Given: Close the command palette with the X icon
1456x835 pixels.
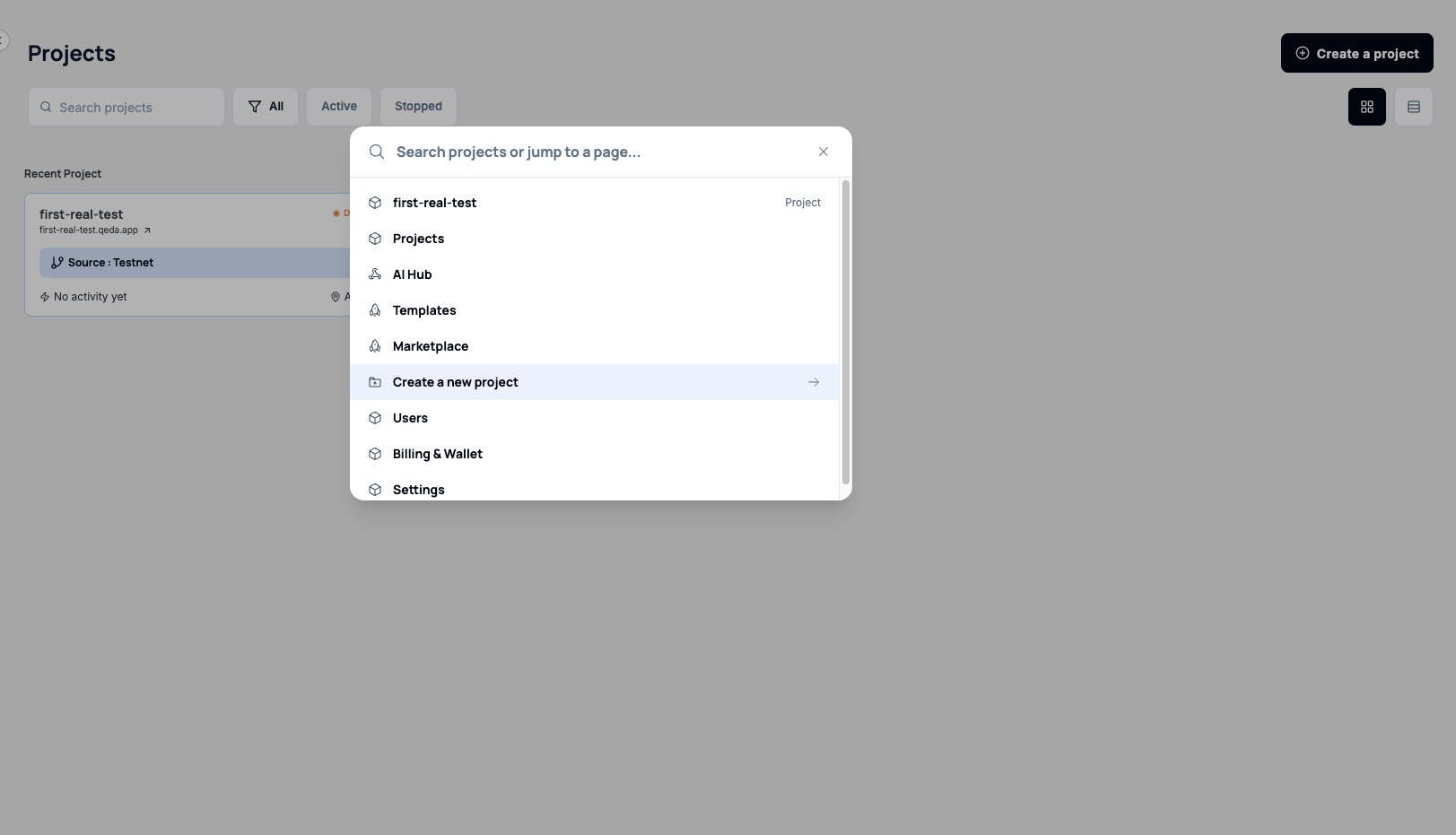Looking at the screenshot, I should coord(824,152).
